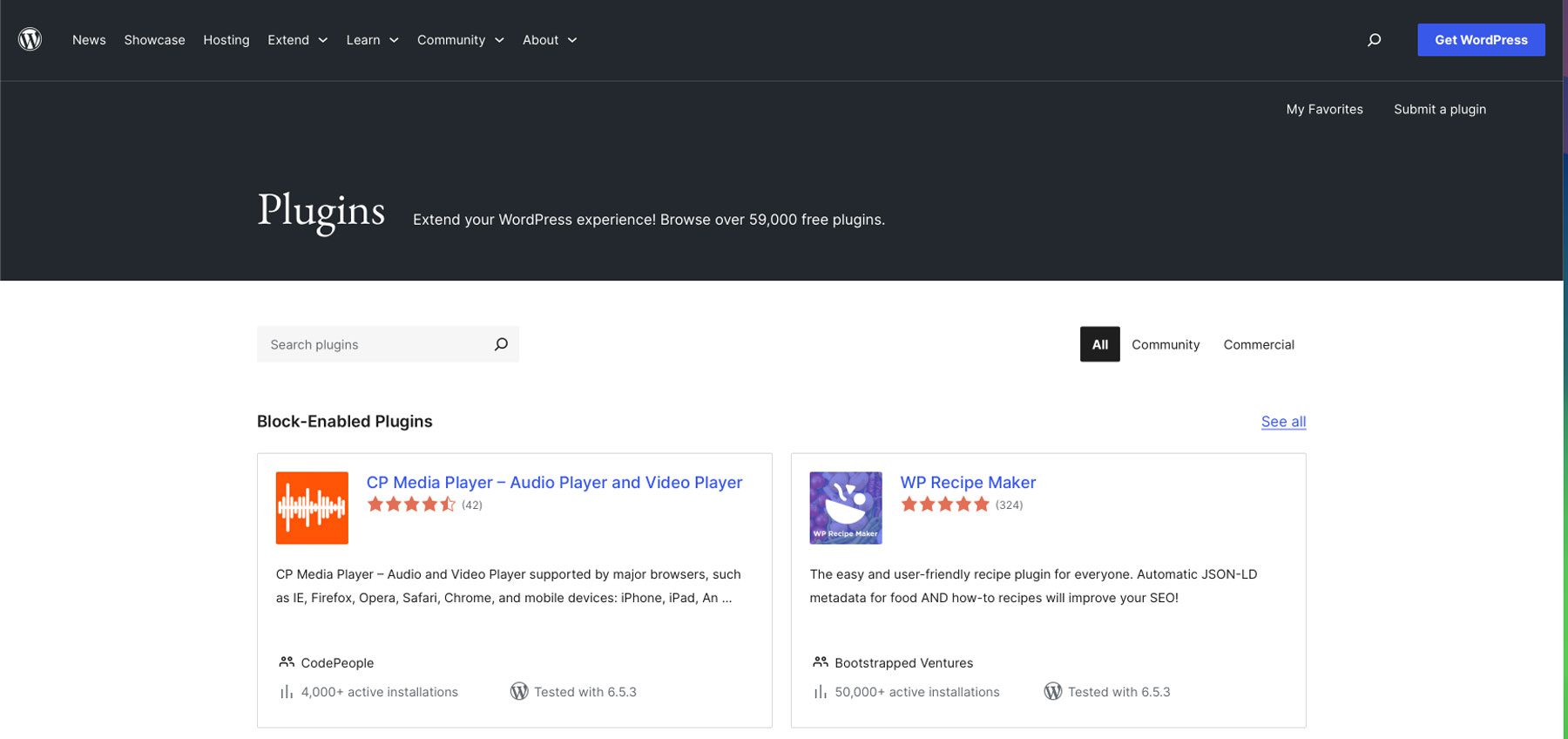
Task: Expand the Extend menu dropdown
Action: (x=297, y=40)
